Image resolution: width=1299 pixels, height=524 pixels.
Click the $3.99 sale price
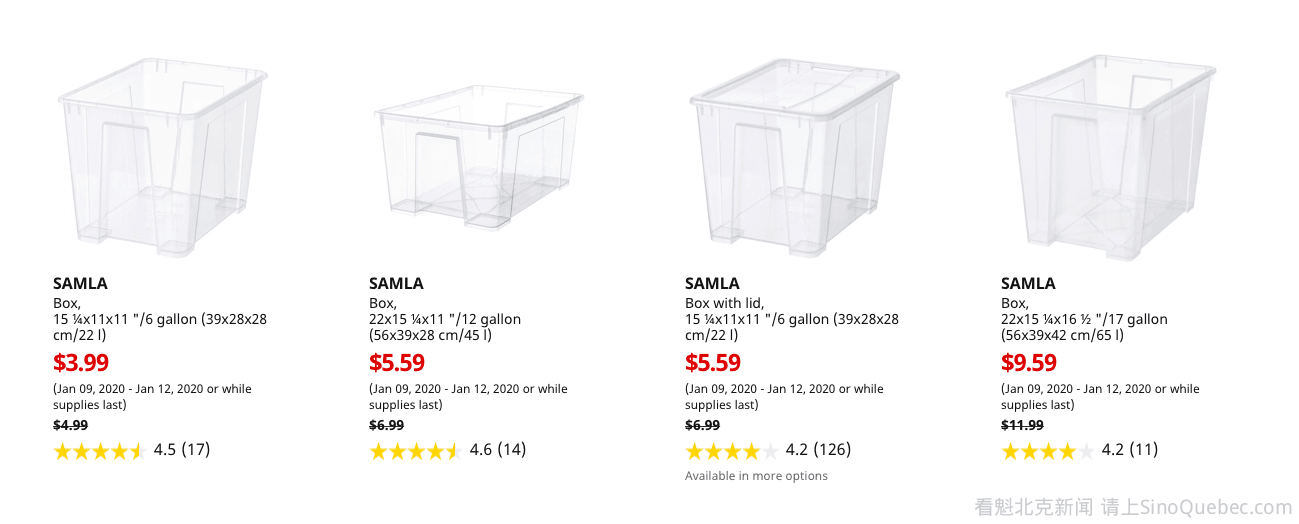81,362
